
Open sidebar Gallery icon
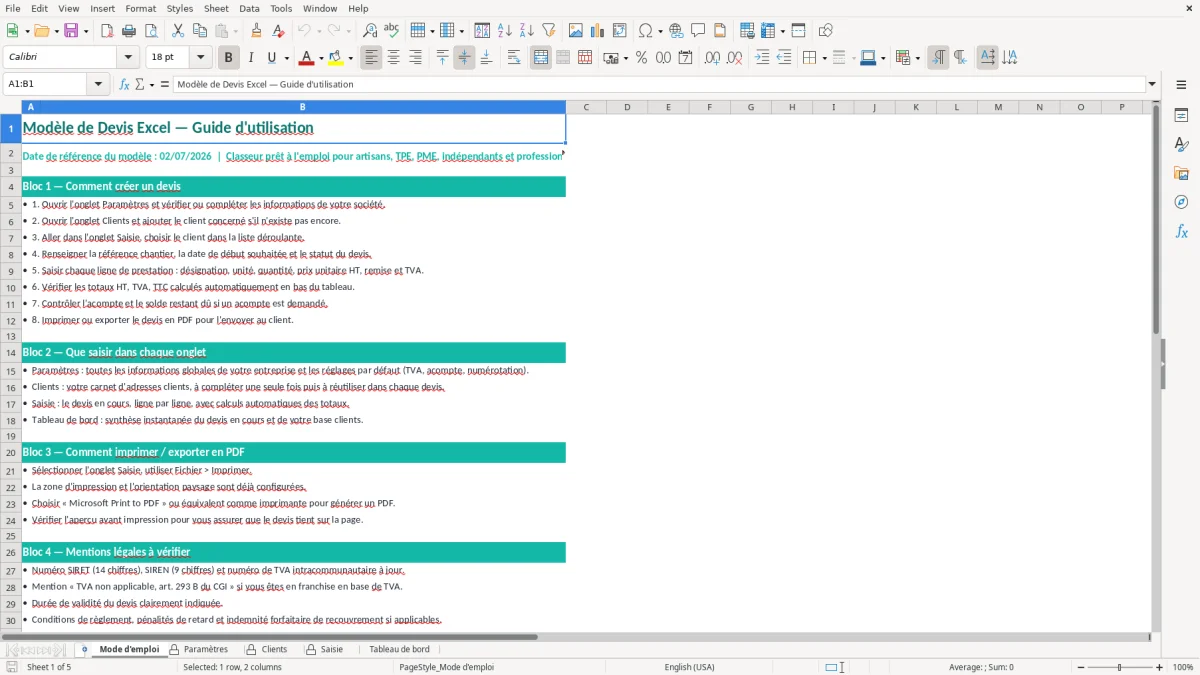click(x=1181, y=173)
